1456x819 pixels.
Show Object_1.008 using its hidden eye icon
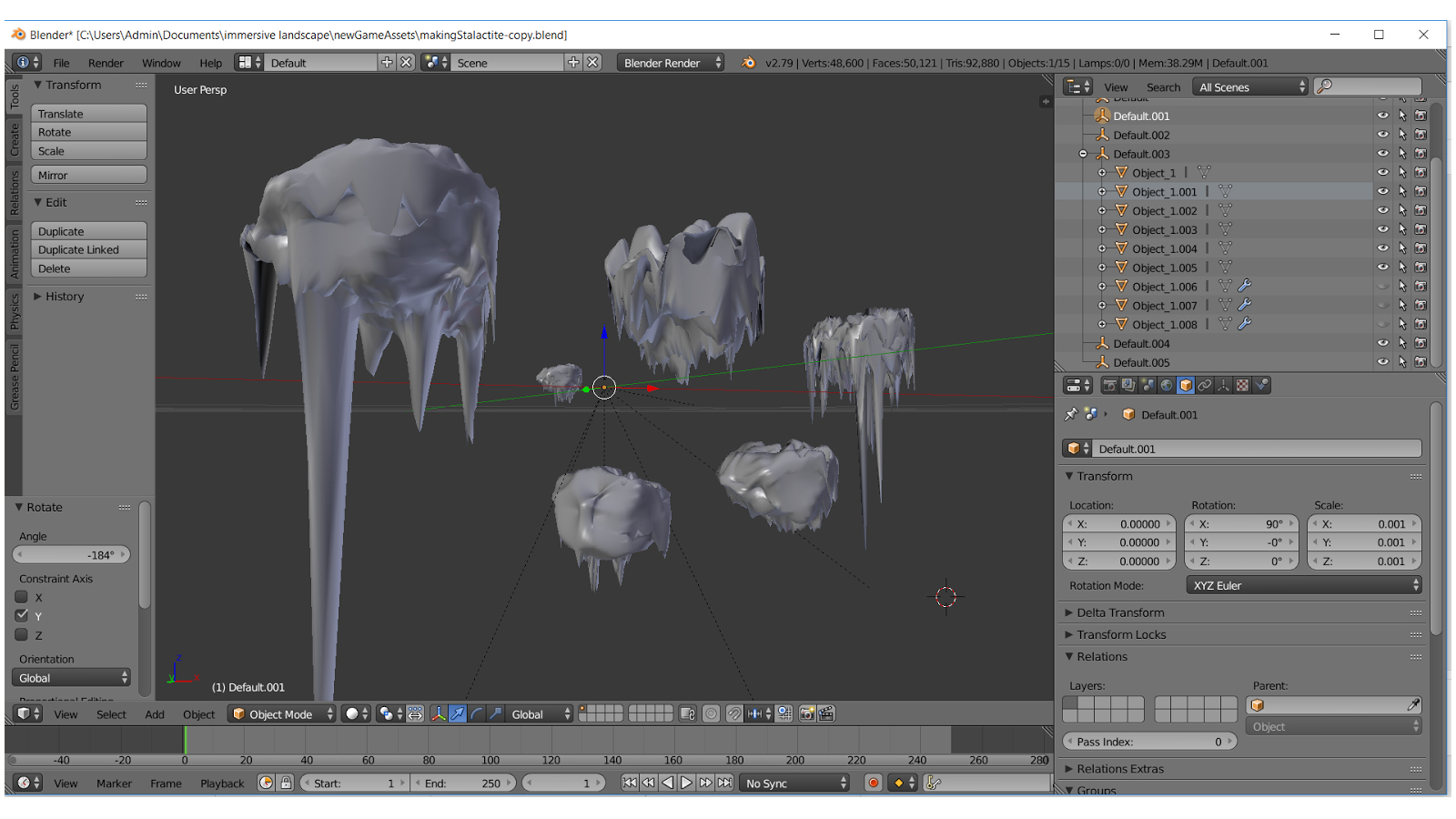[x=1383, y=324]
